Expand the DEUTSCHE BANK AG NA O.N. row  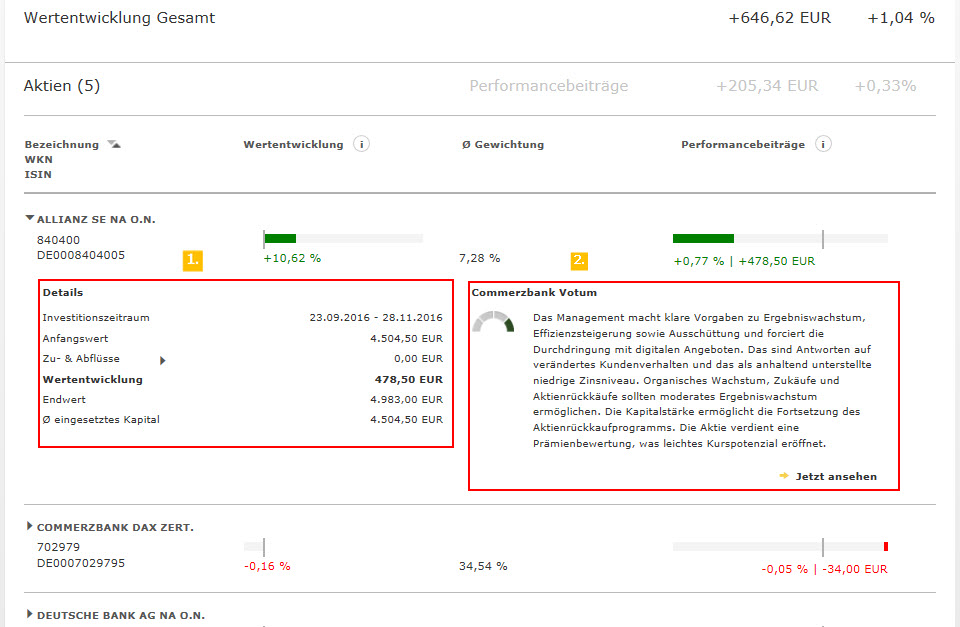[30, 615]
